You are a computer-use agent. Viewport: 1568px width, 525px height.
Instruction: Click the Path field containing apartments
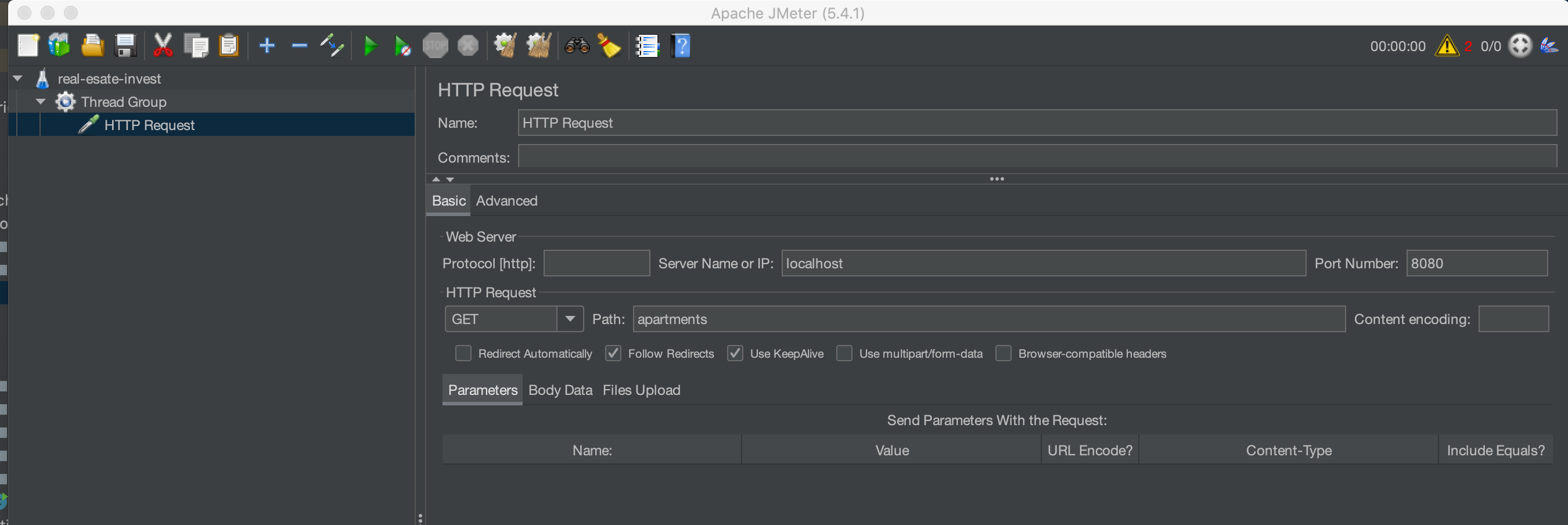click(x=988, y=319)
